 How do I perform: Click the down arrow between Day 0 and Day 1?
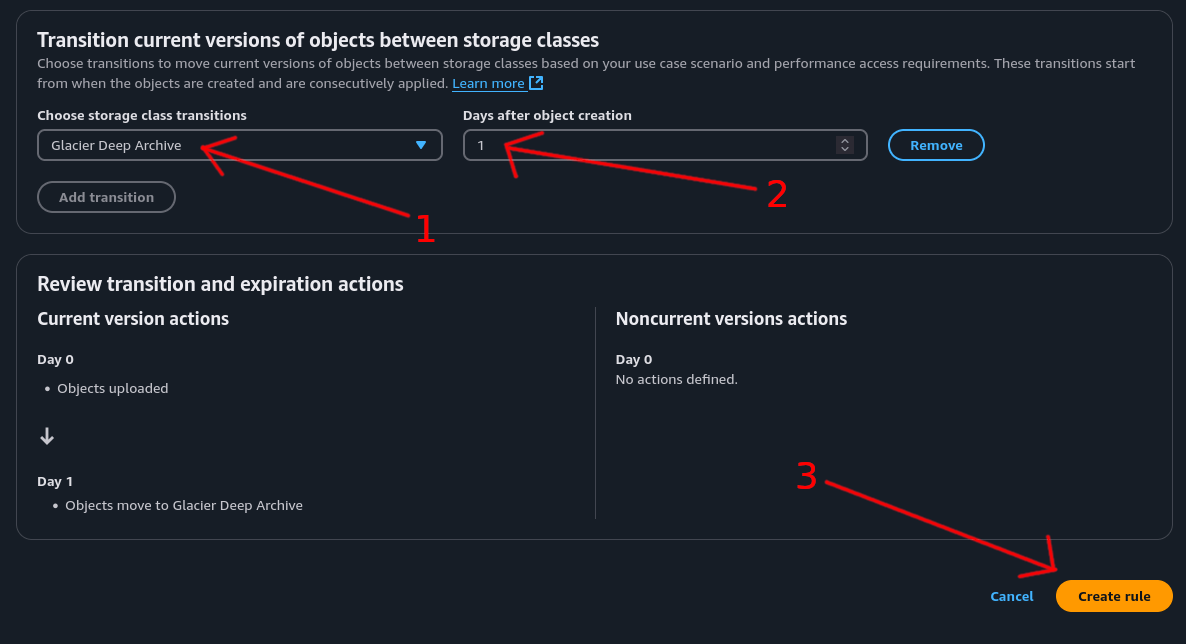point(47,436)
